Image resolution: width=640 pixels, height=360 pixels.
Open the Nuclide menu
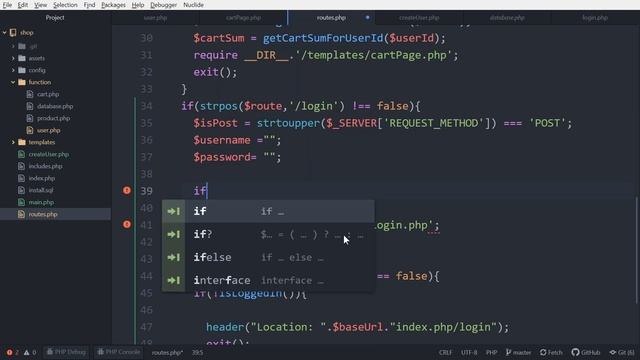193,5
